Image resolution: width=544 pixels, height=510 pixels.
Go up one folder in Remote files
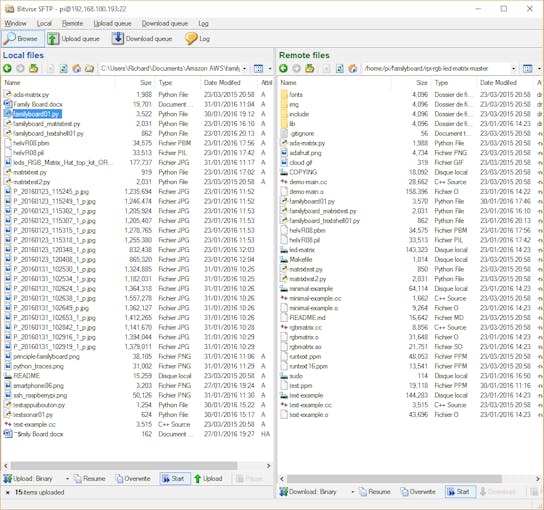(x=309, y=68)
